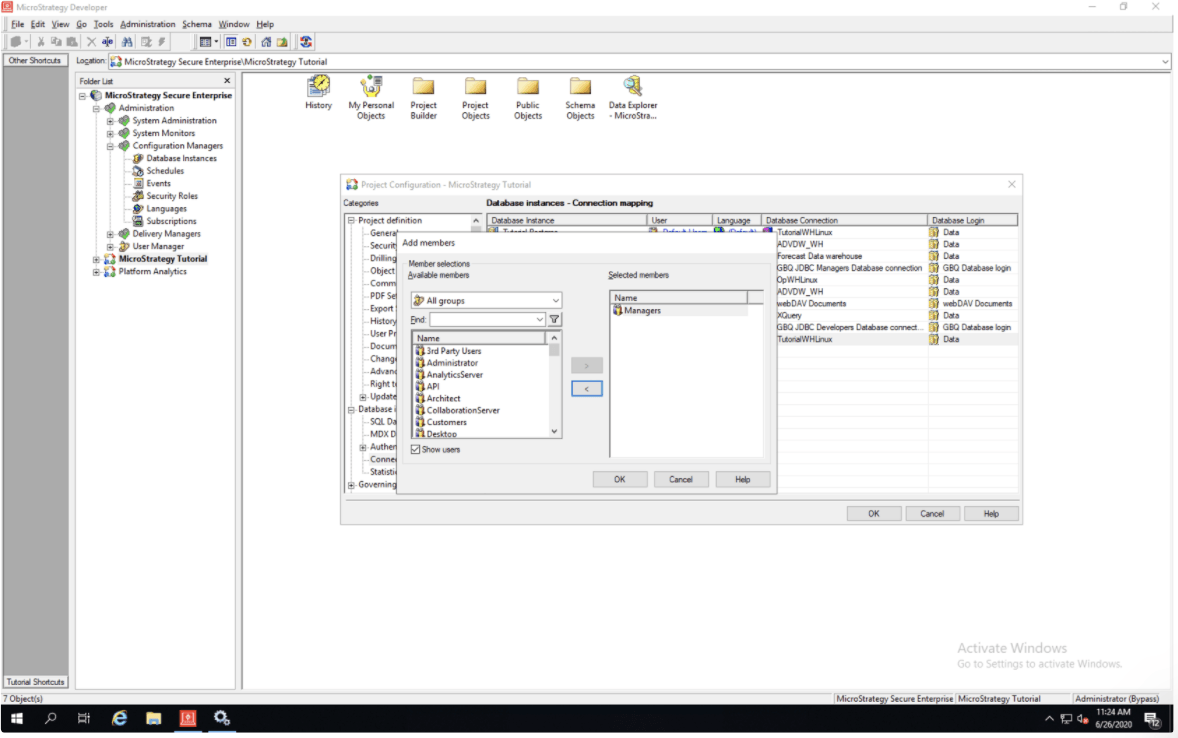
Task: Expand the System Administration tree node
Action: pyautogui.click(x=111, y=121)
